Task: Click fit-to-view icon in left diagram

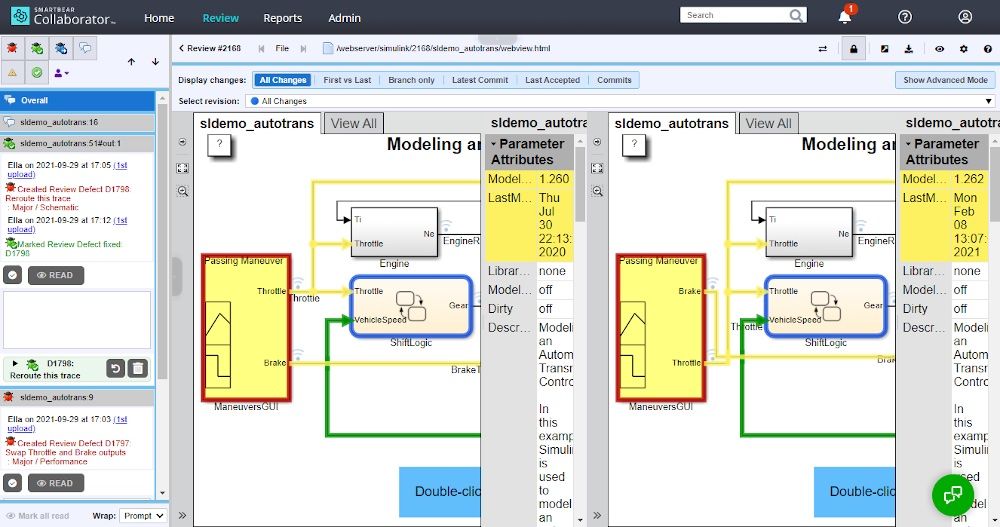Action: click(182, 168)
